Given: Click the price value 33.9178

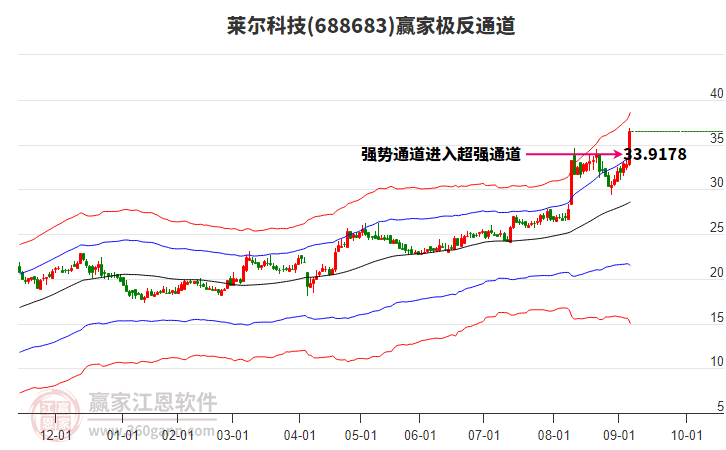Looking at the screenshot, I should [655, 154].
